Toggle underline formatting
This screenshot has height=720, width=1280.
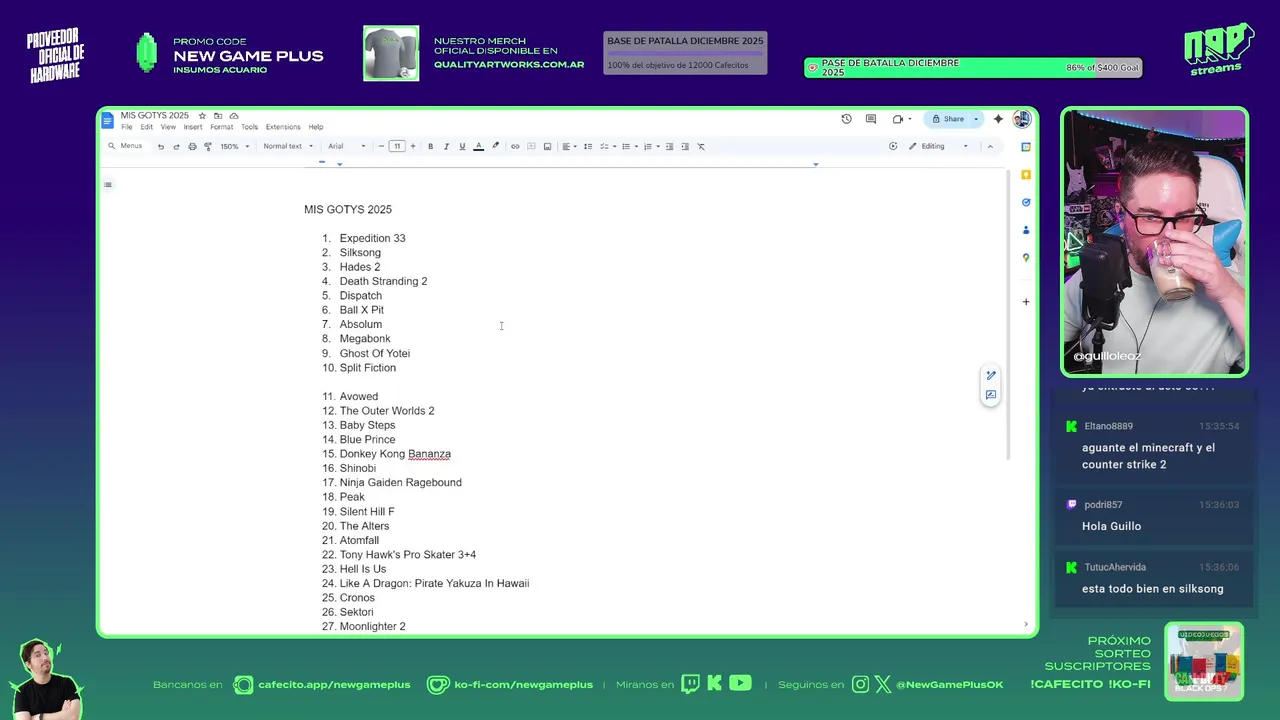[x=462, y=146]
